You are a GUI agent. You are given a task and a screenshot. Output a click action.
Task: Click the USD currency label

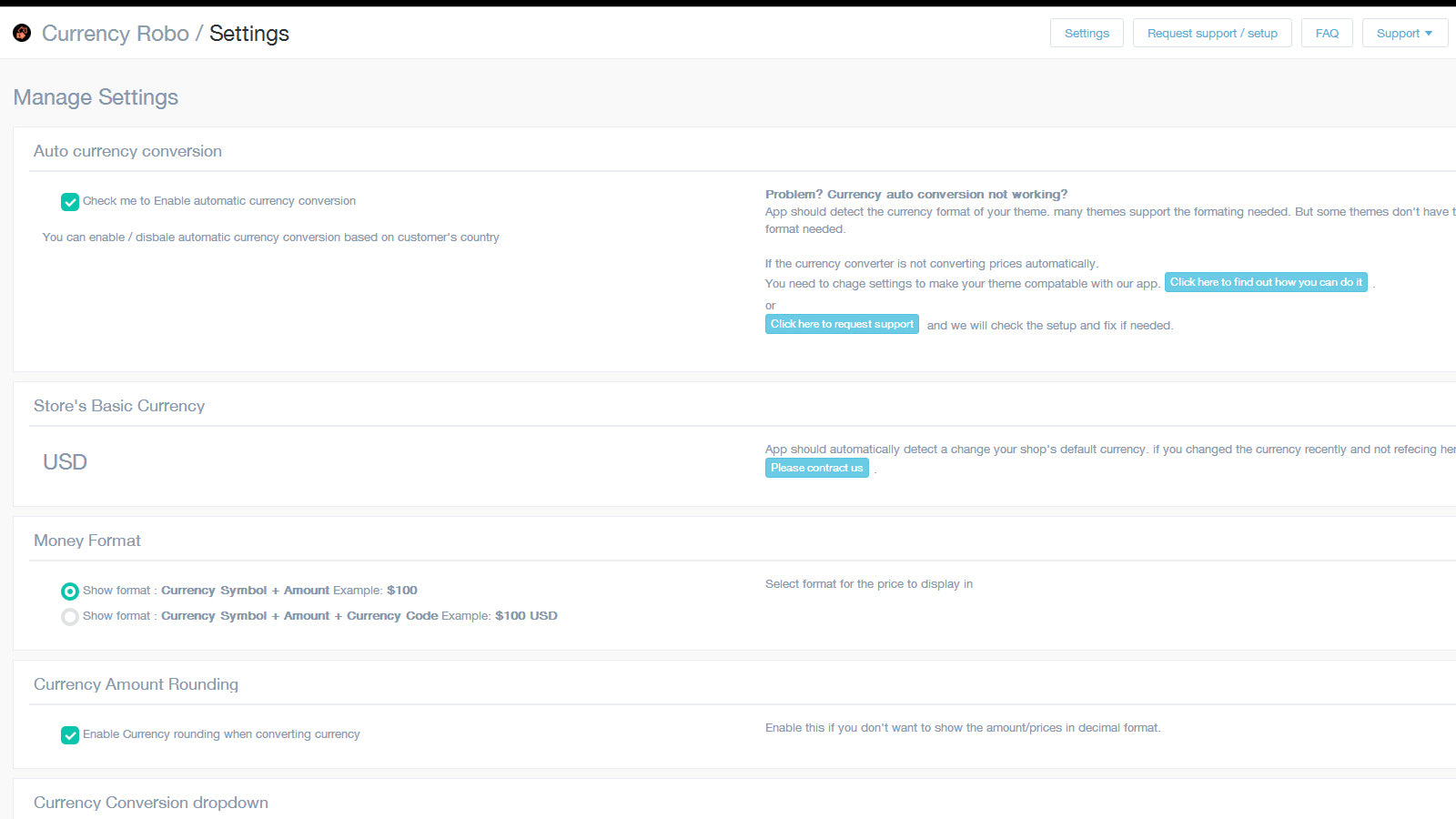click(x=65, y=462)
